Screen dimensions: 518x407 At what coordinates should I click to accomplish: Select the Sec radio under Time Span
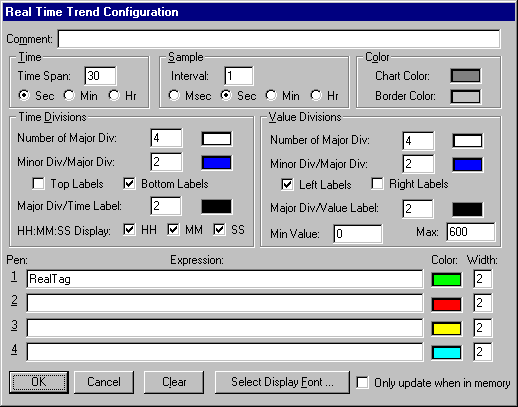[x=24, y=95]
